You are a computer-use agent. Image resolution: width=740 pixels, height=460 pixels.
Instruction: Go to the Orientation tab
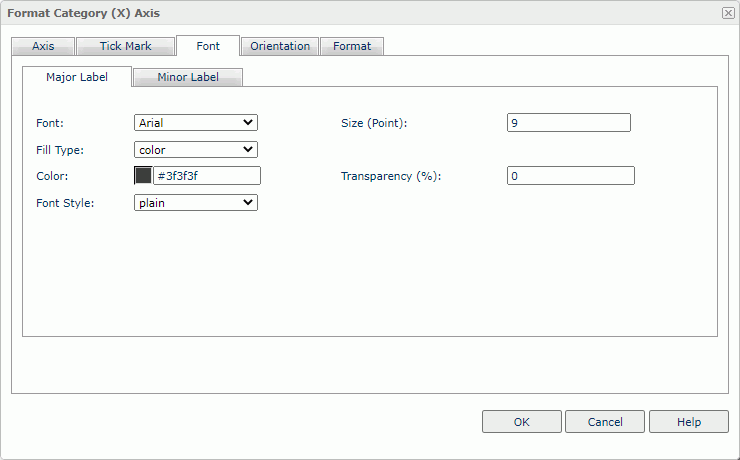pos(280,46)
